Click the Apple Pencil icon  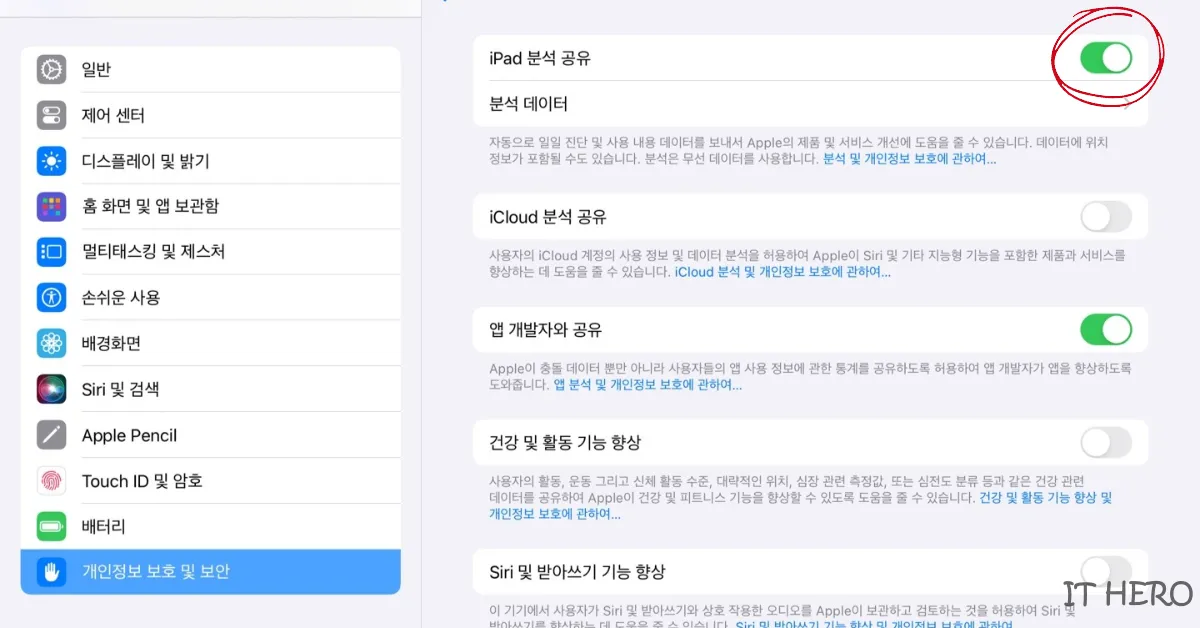click(x=51, y=435)
